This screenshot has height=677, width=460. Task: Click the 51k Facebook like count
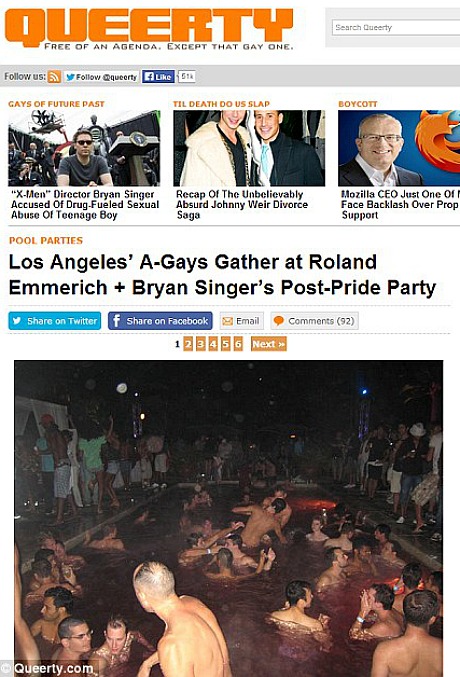pos(187,76)
